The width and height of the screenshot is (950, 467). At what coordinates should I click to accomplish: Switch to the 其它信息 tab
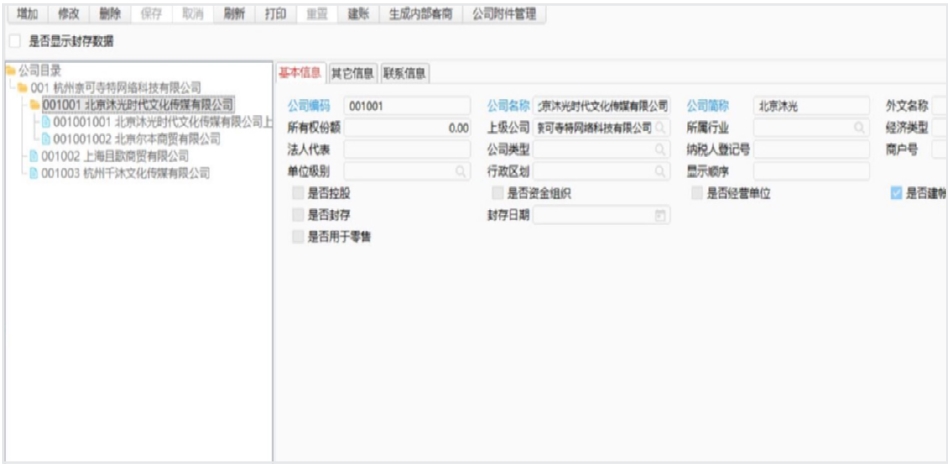[x=352, y=73]
